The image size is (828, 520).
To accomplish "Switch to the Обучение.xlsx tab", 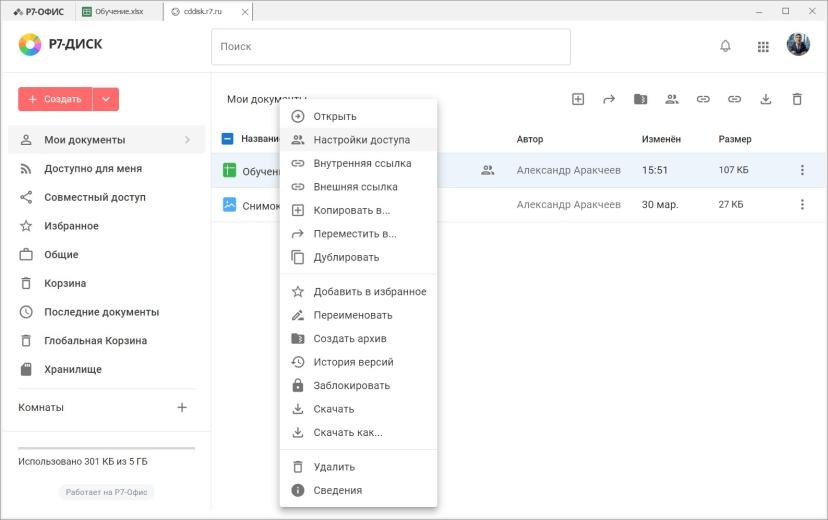I will [x=119, y=11].
